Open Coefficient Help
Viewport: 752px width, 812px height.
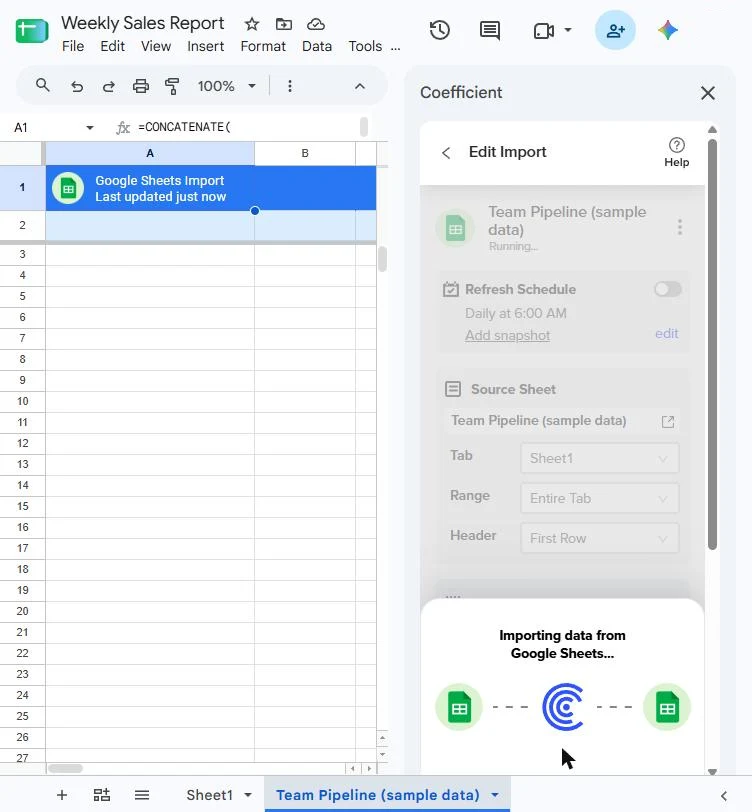(x=676, y=152)
